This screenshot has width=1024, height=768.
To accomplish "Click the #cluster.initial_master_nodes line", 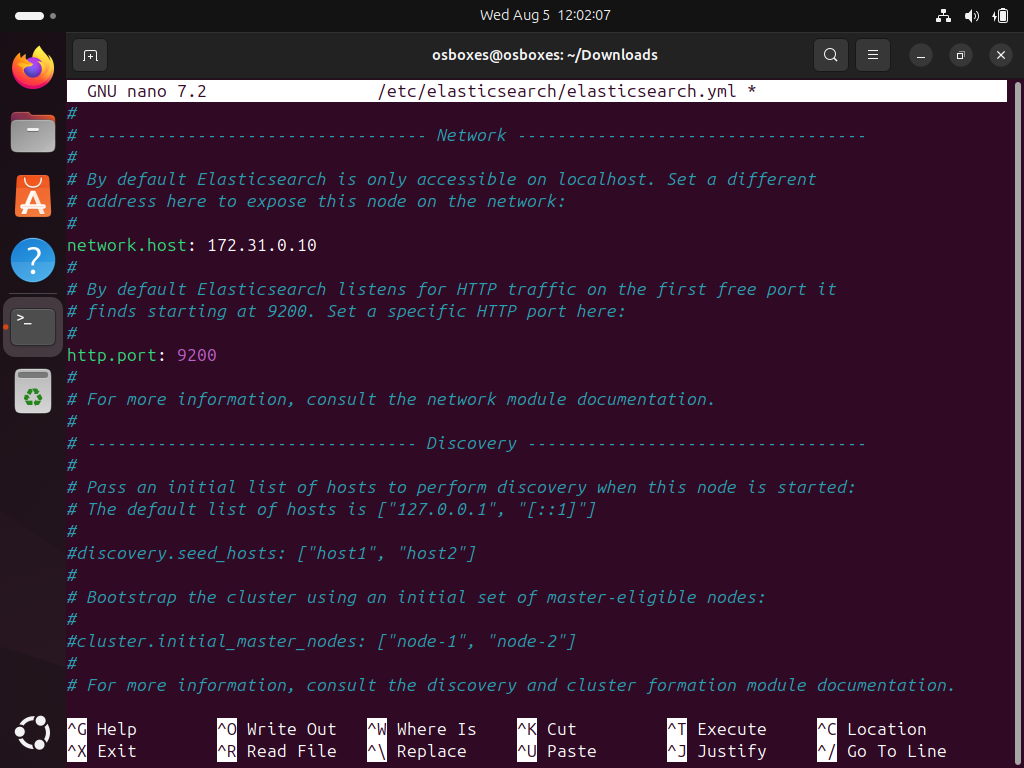I will 321,641.
